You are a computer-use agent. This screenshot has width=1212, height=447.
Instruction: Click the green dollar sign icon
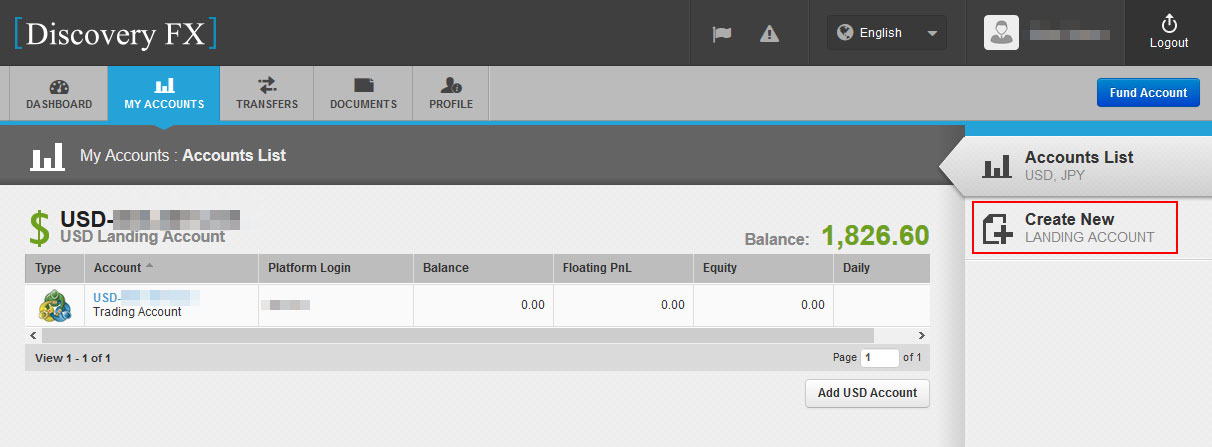point(39,228)
